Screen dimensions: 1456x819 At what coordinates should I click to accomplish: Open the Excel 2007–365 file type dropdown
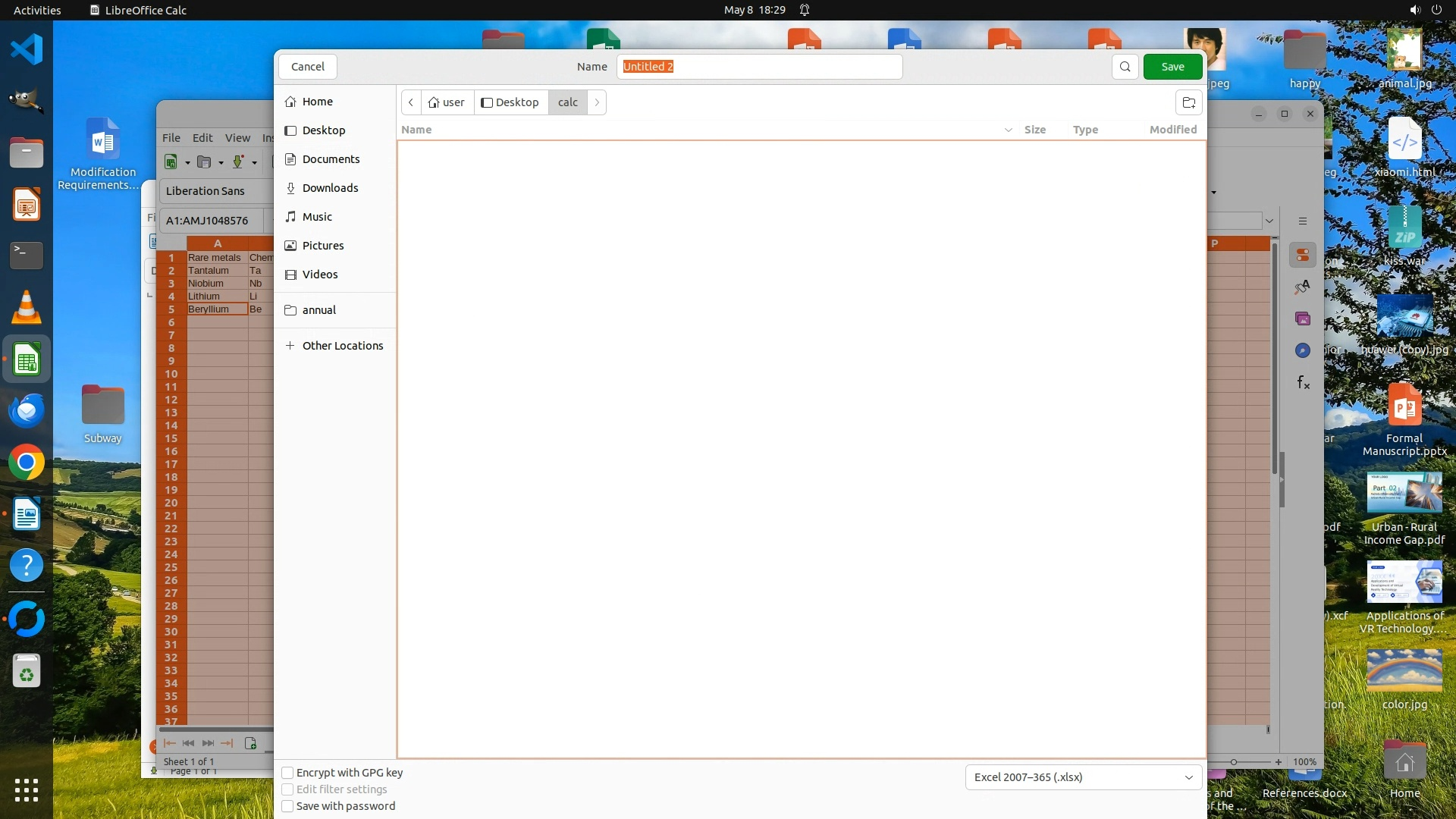tap(1083, 777)
